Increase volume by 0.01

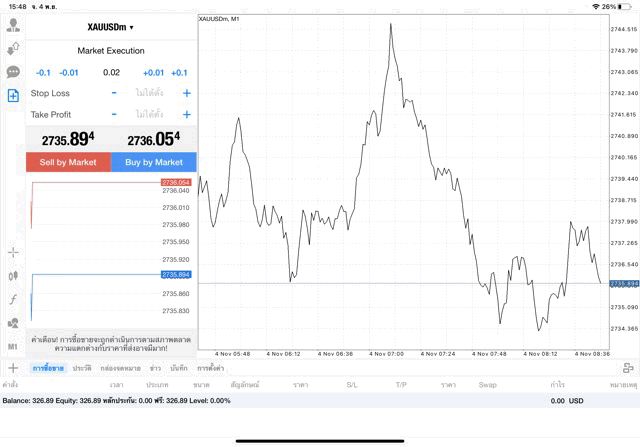153,72
